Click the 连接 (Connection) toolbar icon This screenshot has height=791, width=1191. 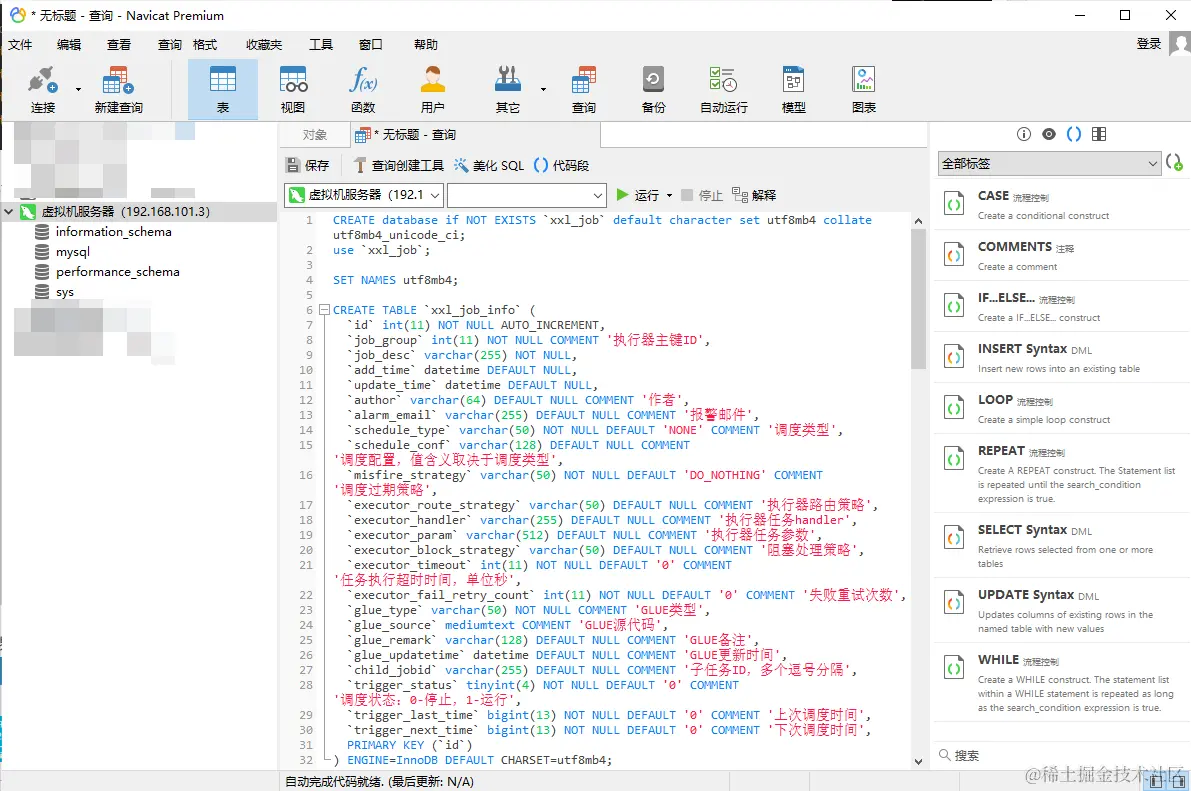point(43,90)
